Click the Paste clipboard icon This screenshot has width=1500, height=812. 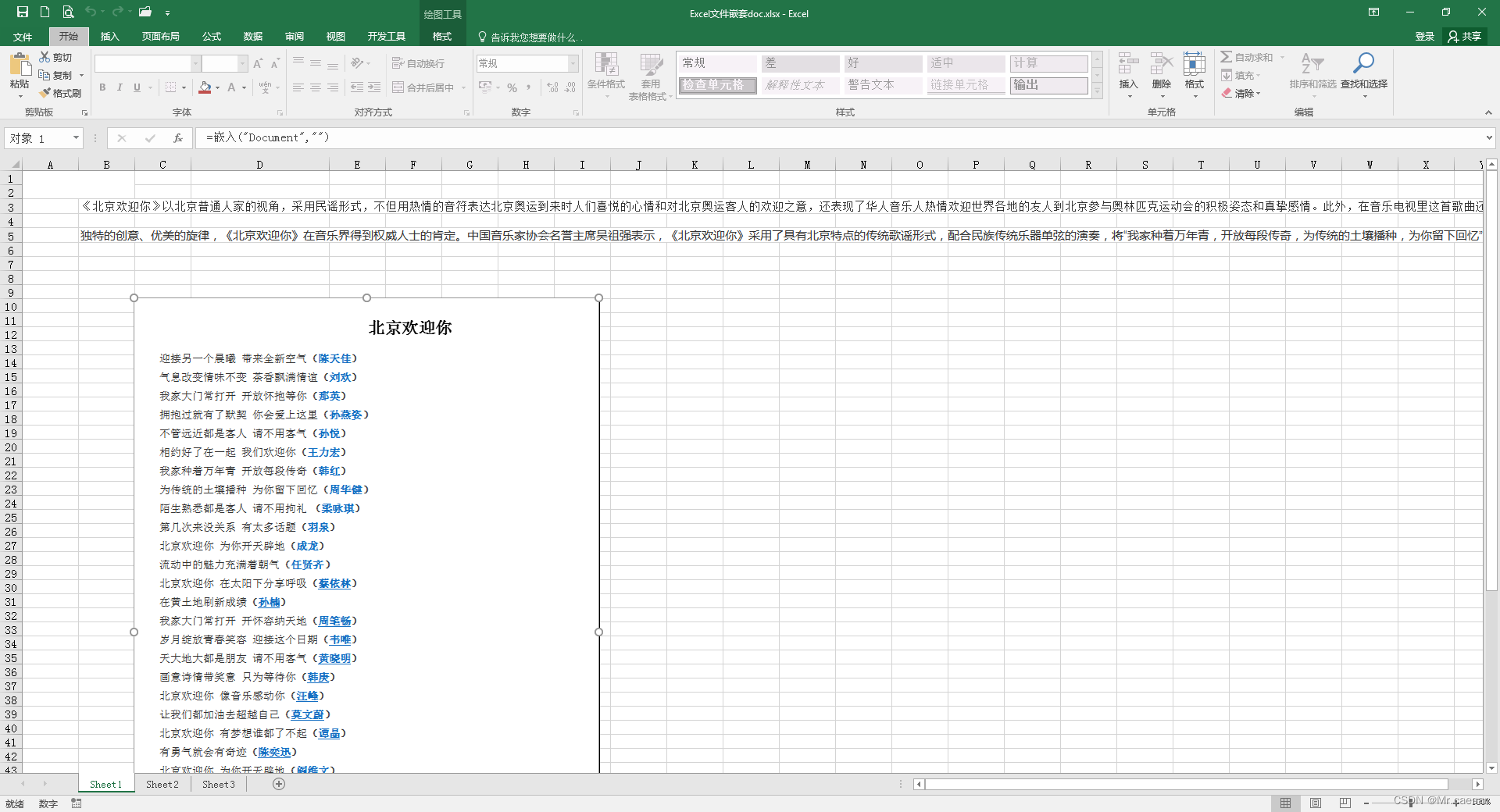pyautogui.click(x=20, y=66)
